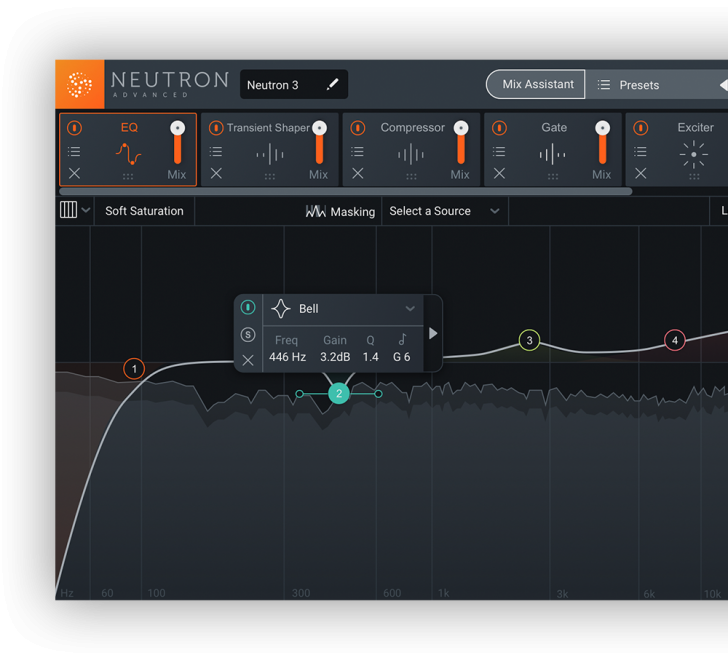Edit preset name with the pencil icon
The image size is (728, 660).
(332, 84)
